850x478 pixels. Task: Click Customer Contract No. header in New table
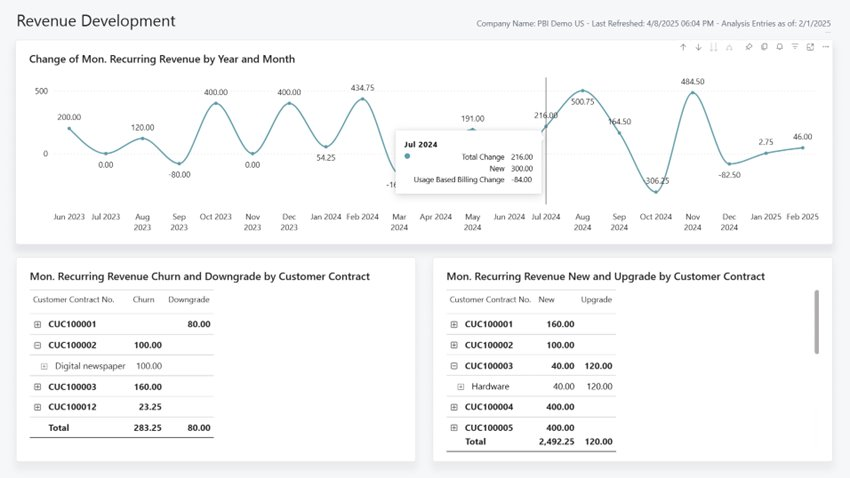tap(490, 300)
